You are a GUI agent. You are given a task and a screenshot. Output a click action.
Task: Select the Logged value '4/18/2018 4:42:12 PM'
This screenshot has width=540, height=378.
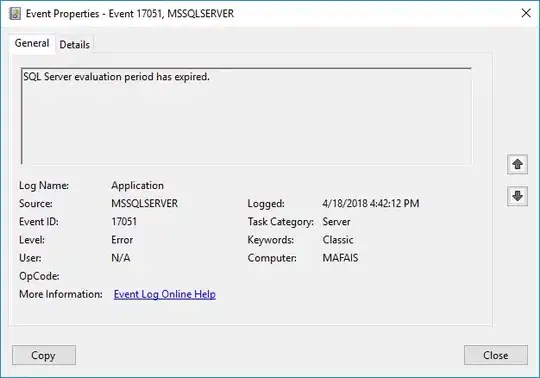[x=371, y=203]
